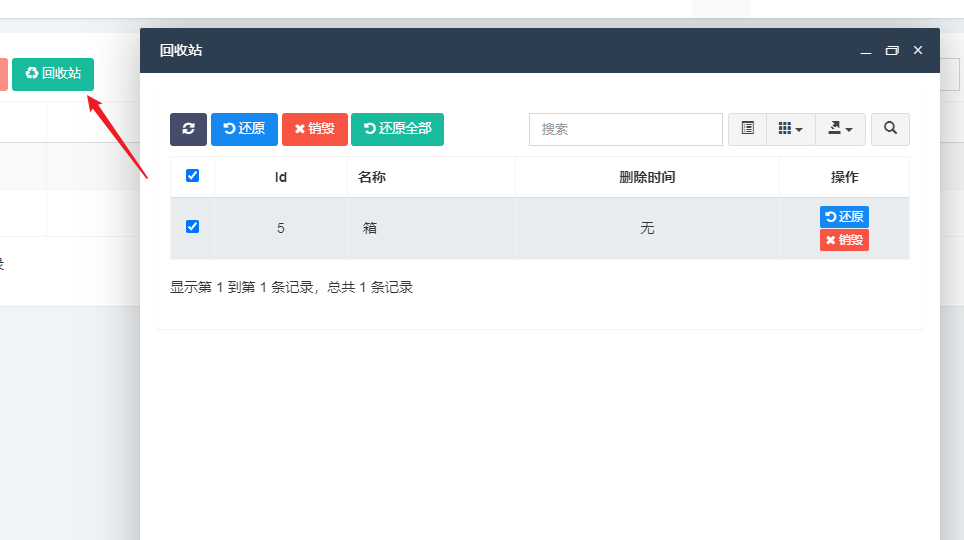Click the 回收站 dialog title text
Screen dimensions: 964x540
coord(181,50)
